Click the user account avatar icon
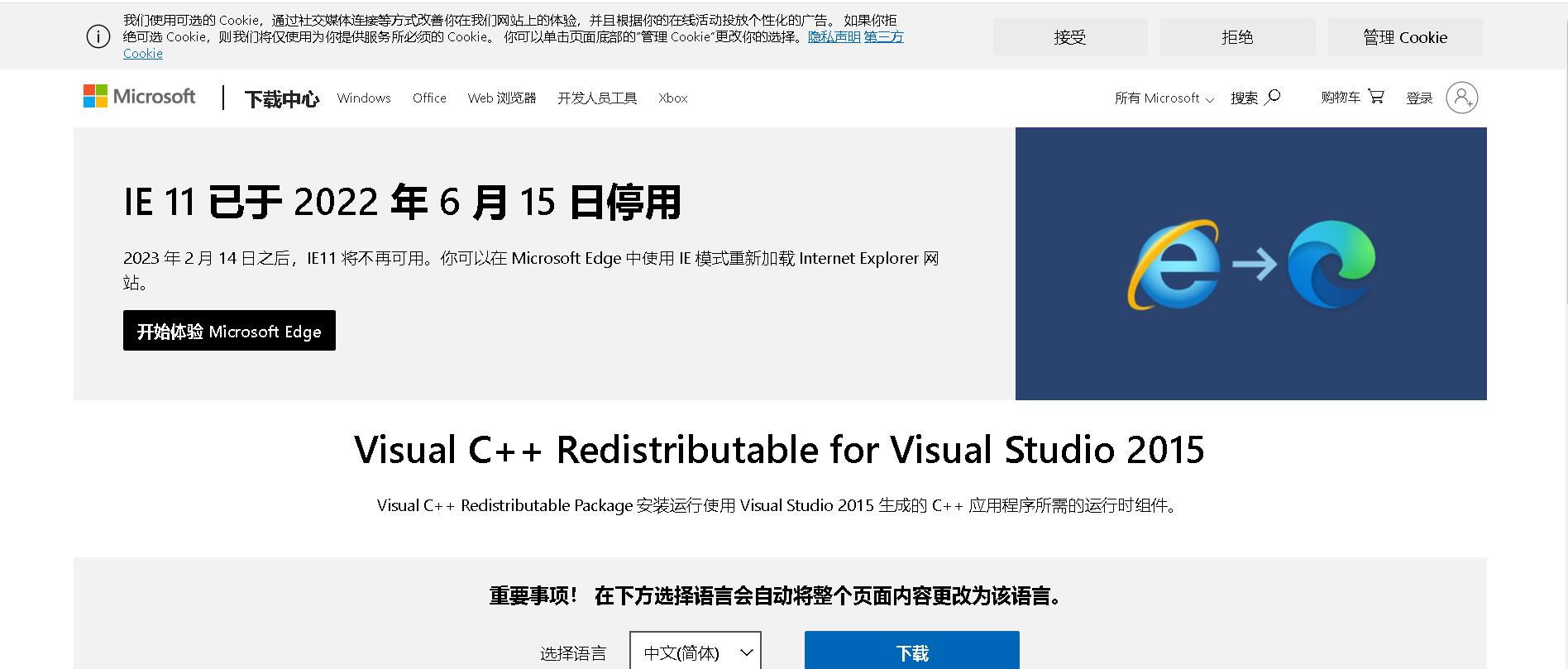The height and width of the screenshot is (669, 1568). [1461, 98]
